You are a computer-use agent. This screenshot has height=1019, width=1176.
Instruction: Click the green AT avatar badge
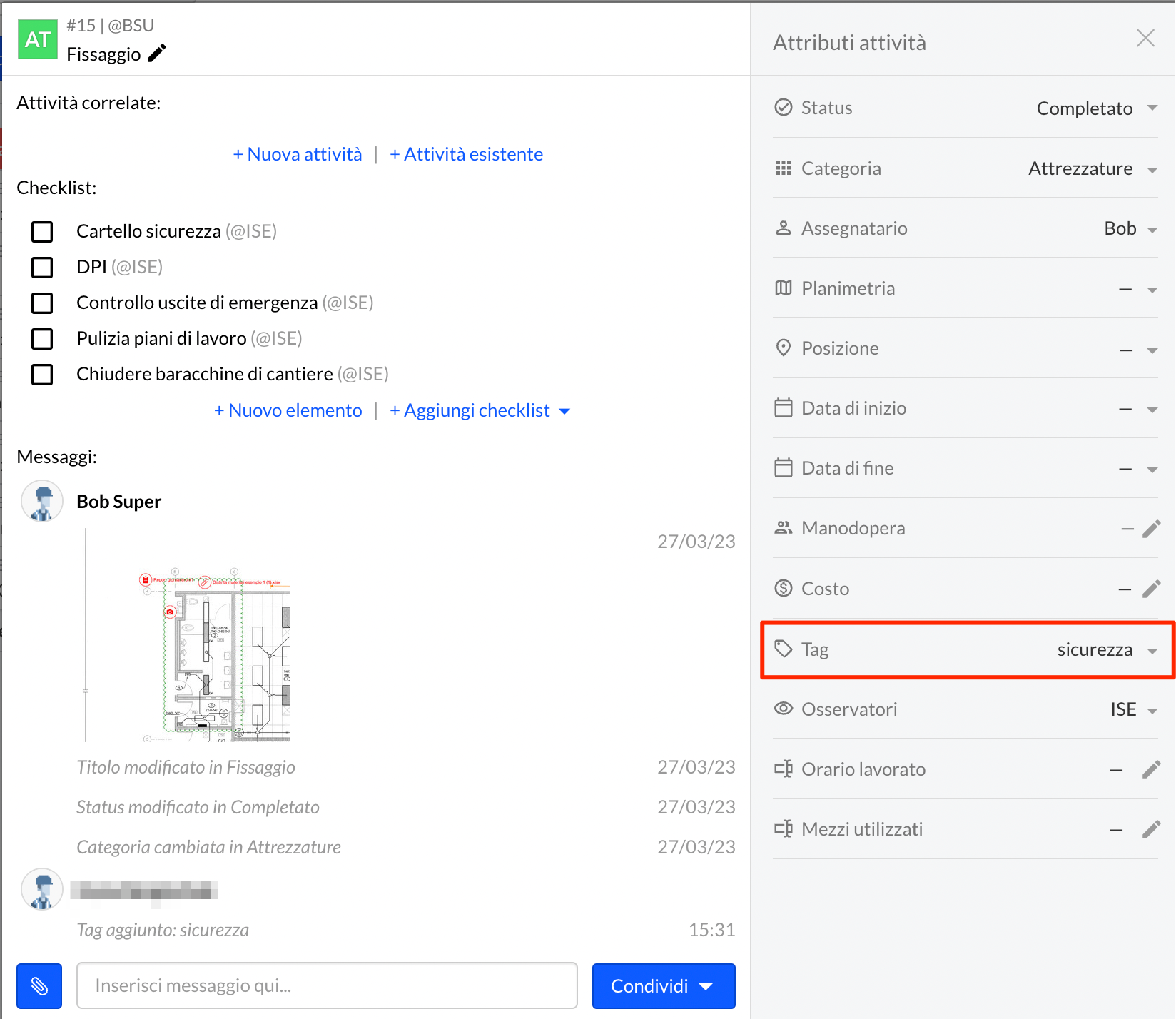[38, 40]
